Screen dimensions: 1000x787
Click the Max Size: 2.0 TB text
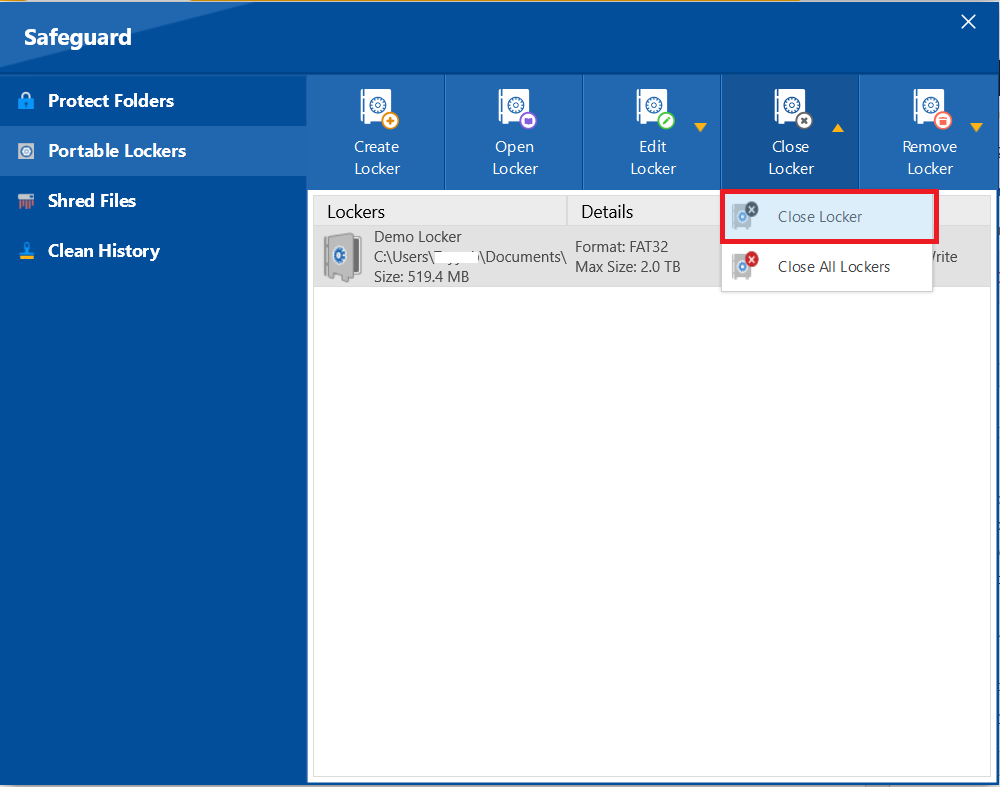pyautogui.click(x=628, y=267)
